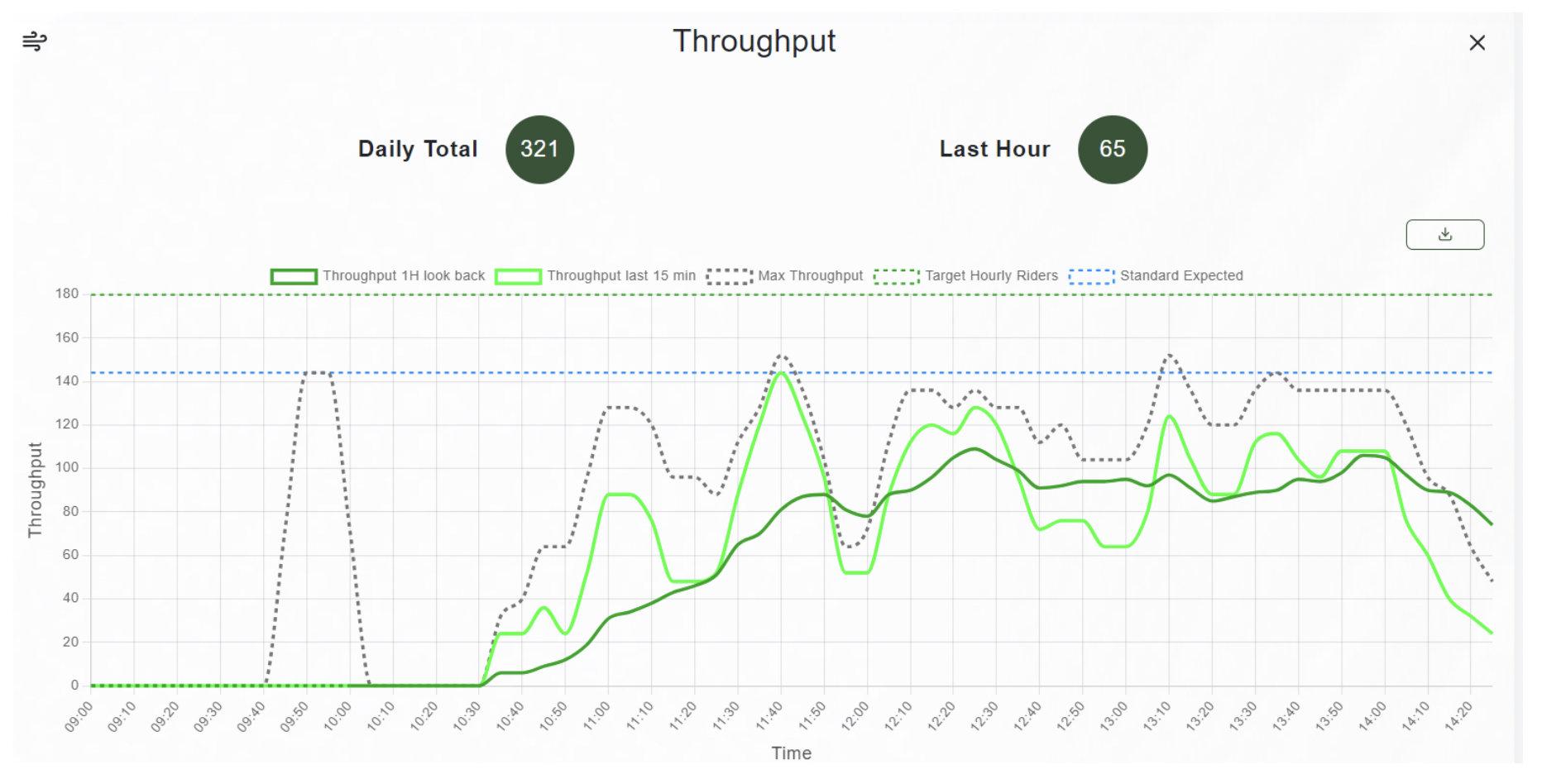Click the 09:50 time axis label
1542x784 pixels.
pos(295,716)
